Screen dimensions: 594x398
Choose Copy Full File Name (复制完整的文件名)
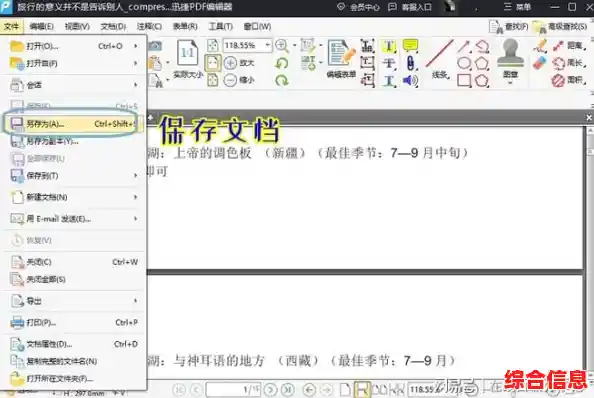(x=73, y=361)
